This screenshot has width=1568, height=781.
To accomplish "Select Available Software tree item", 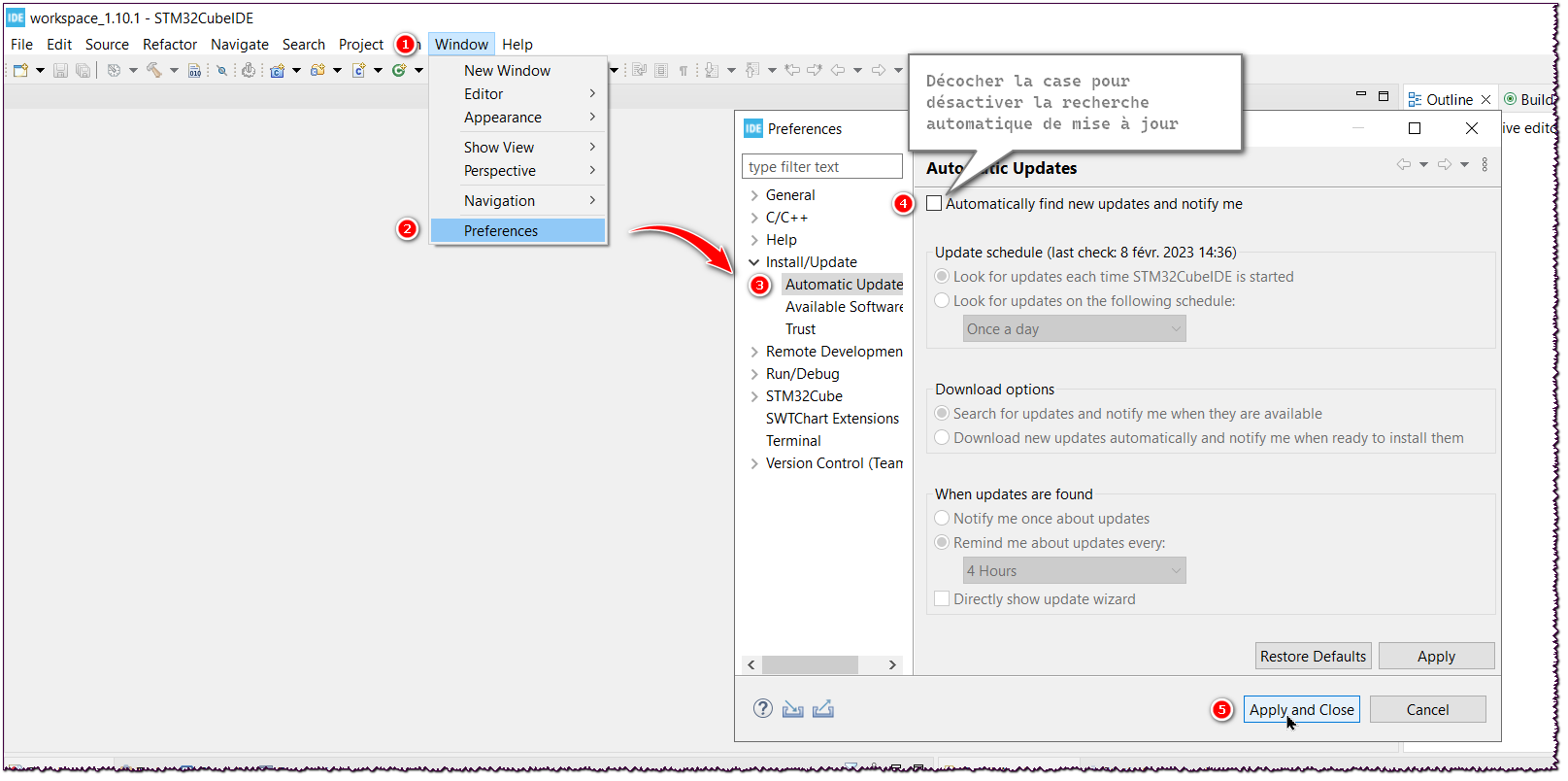I will (x=844, y=307).
